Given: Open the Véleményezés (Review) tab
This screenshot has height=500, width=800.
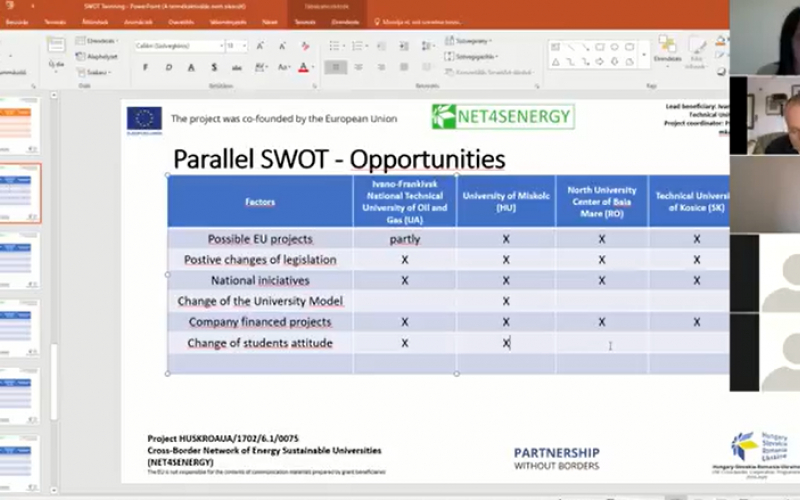Looking at the screenshot, I should tap(228, 22).
